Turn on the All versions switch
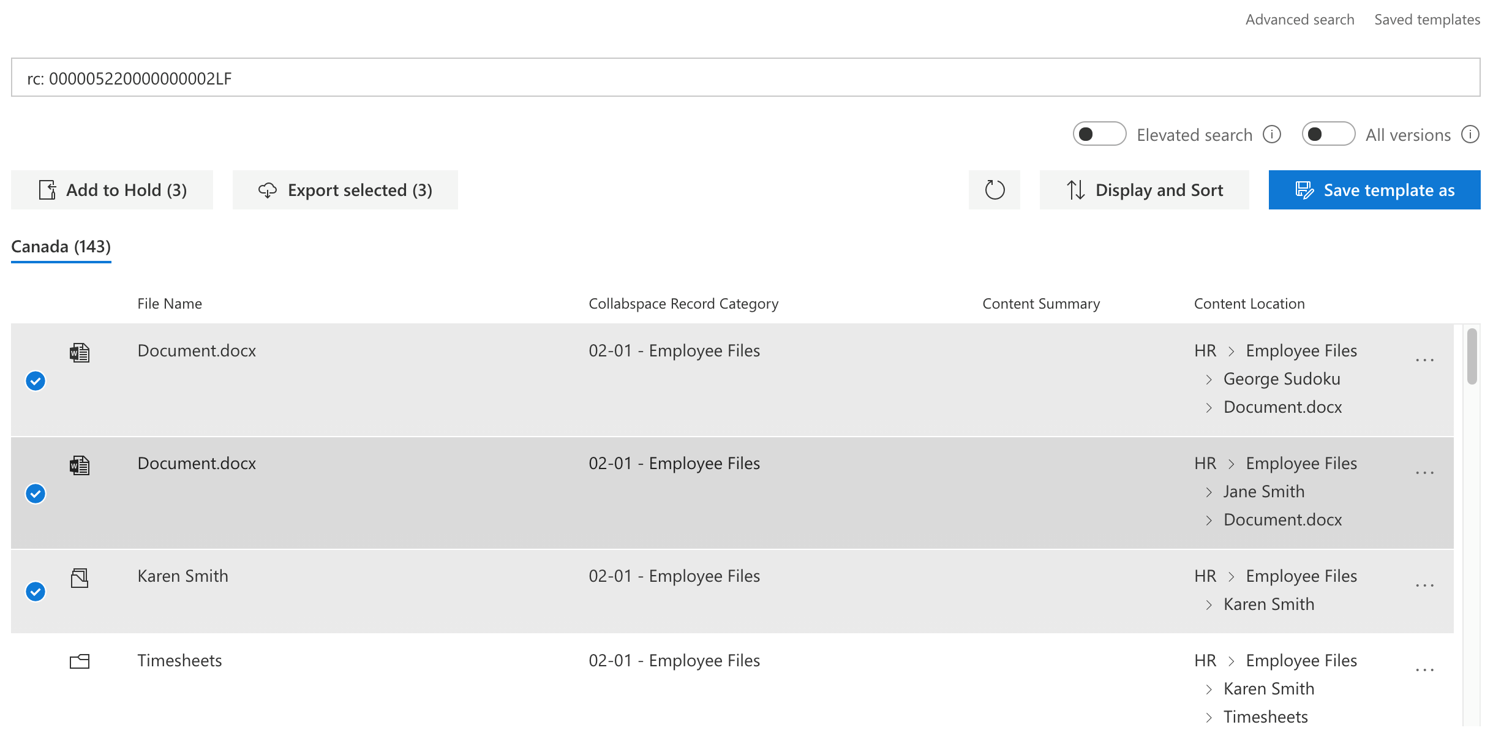Image resolution: width=1493 pixels, height=741 pixels. click(x=1328, y=134)
